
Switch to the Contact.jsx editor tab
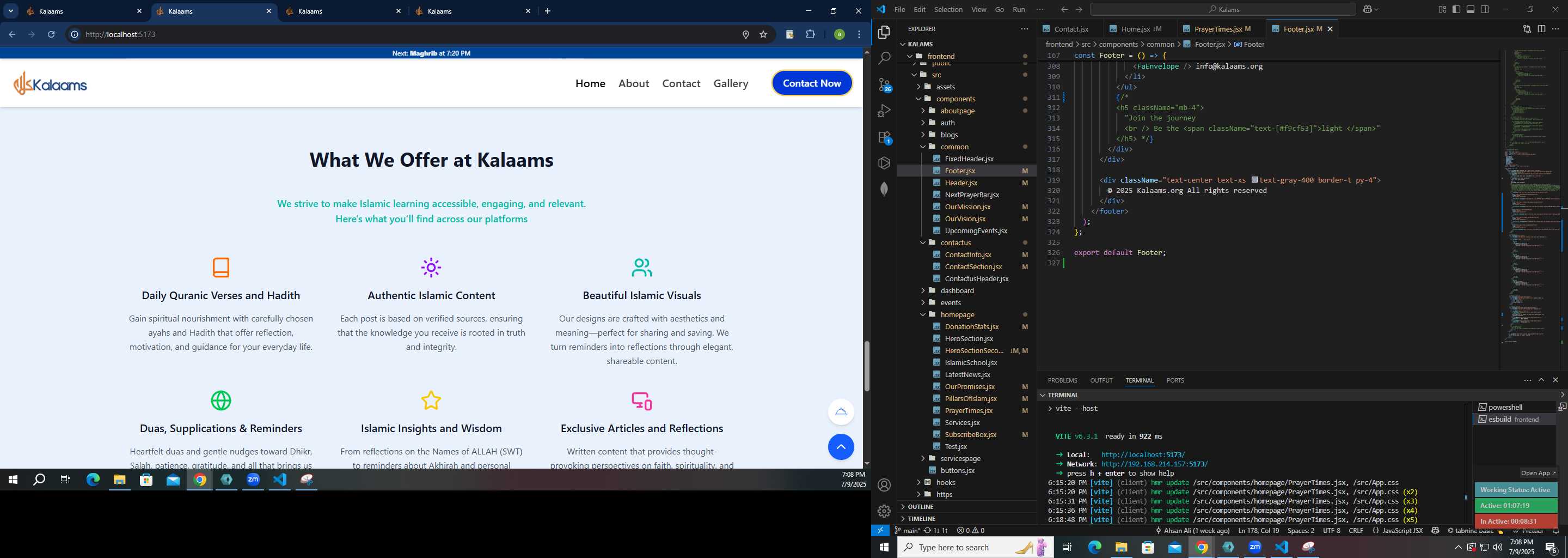point(1071,29)
